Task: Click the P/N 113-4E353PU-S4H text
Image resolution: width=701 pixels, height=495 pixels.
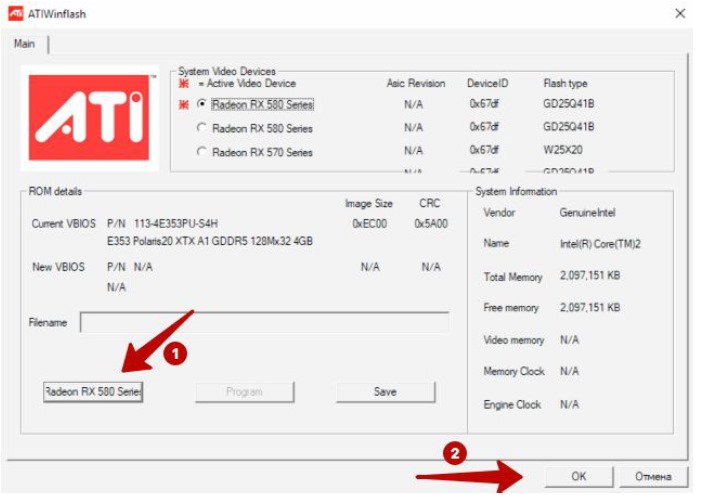Action: click(x=163, y=223)
